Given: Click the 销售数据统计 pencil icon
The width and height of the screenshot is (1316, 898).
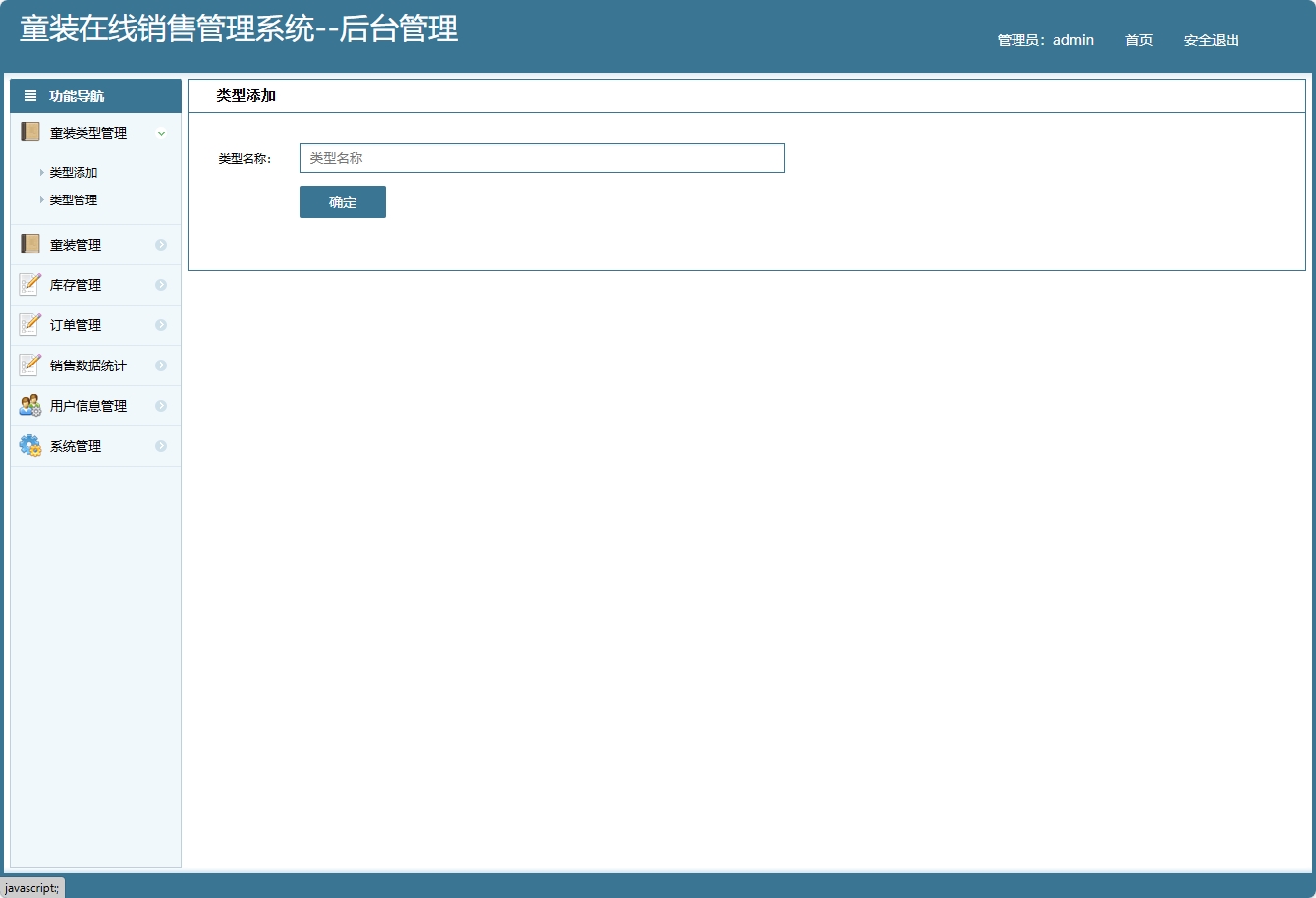Looking at the screenshot, I should tap(28, 365).
